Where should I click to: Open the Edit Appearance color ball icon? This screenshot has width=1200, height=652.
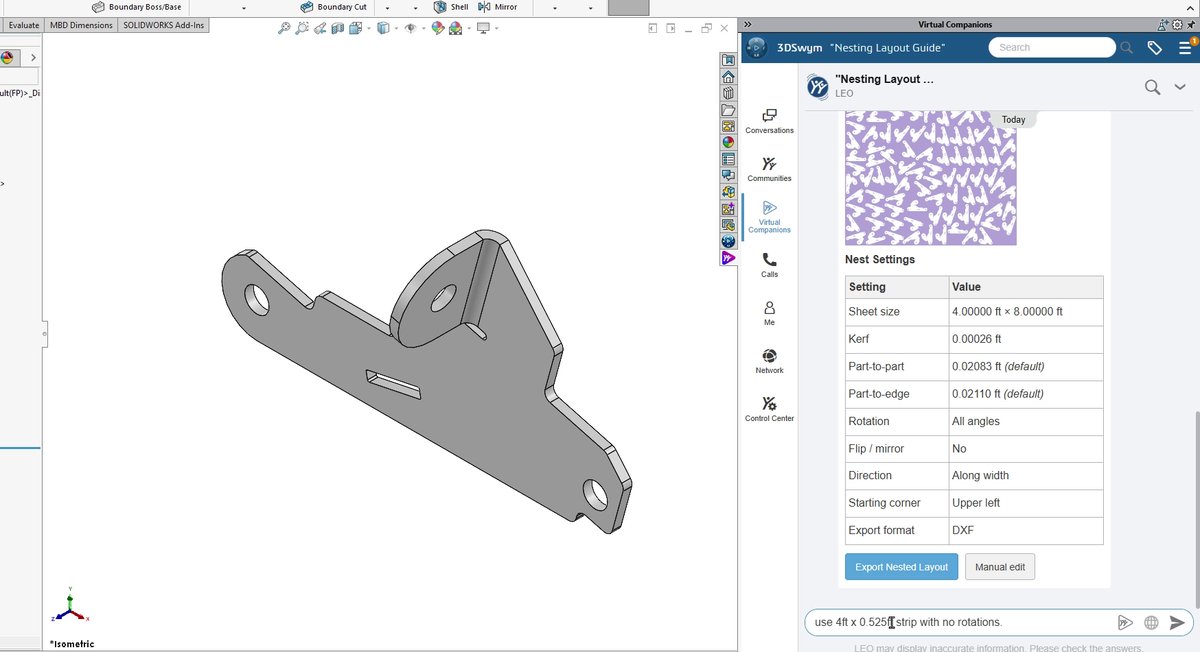[438, 28]
